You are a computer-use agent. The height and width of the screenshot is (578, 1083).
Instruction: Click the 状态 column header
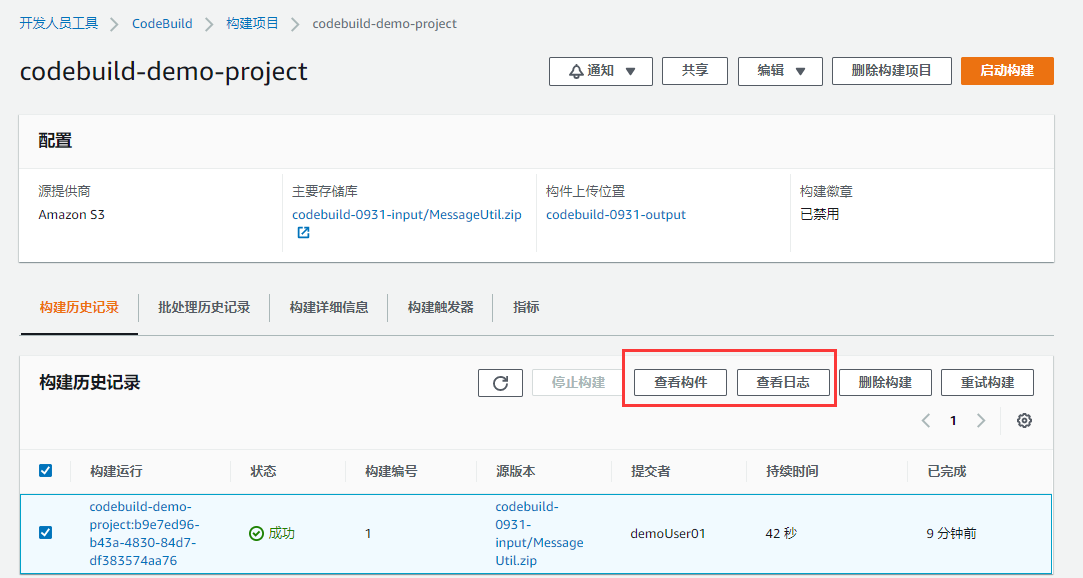pos(263,471)
